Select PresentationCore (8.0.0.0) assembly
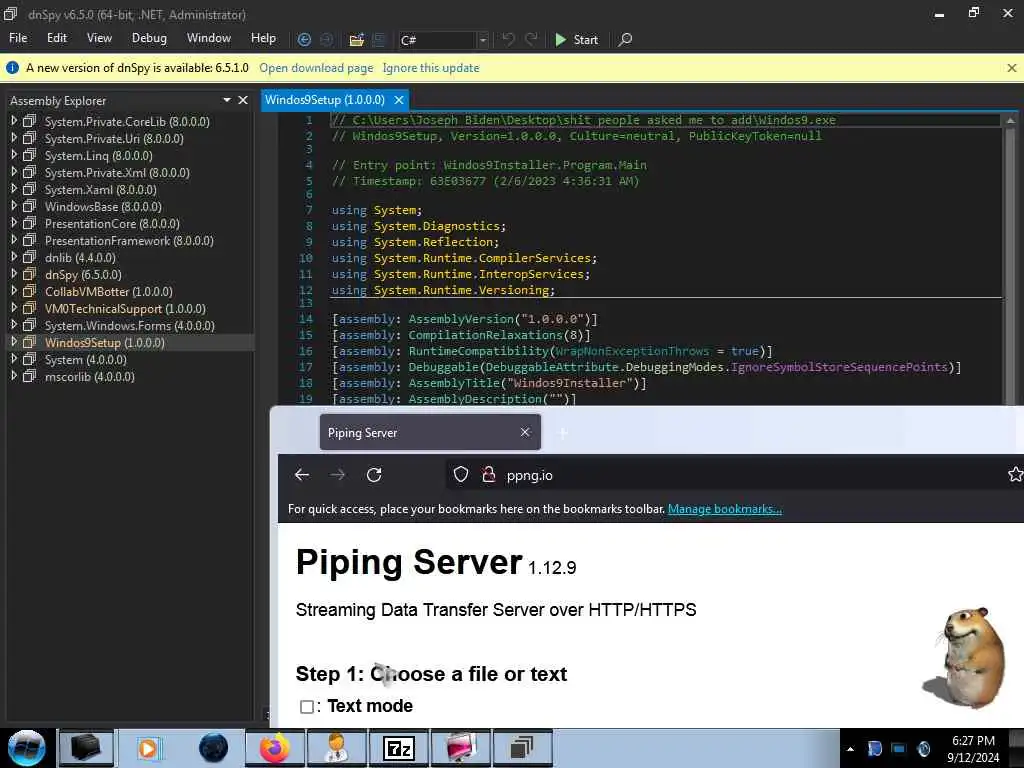The image size is (1024, 768). click(112, 223)
